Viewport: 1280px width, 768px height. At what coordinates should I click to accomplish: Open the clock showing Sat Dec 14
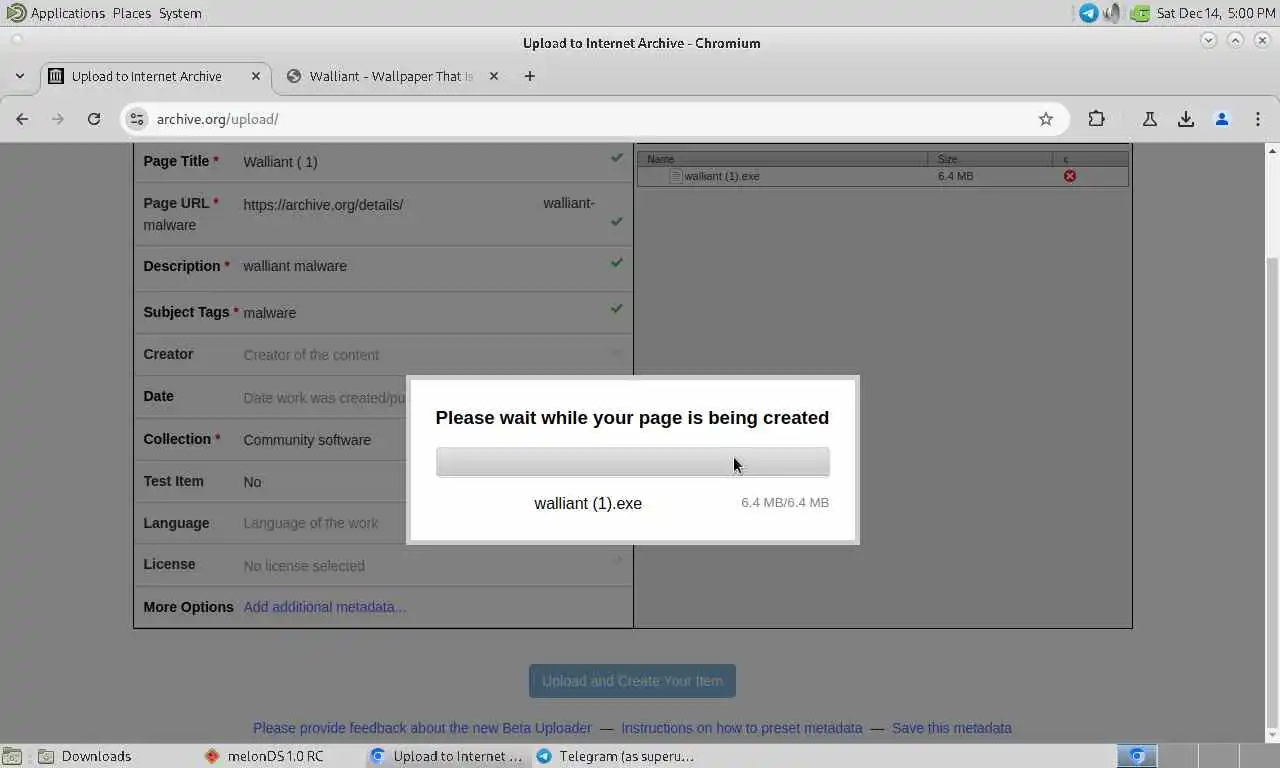[x=1215, y=13]
